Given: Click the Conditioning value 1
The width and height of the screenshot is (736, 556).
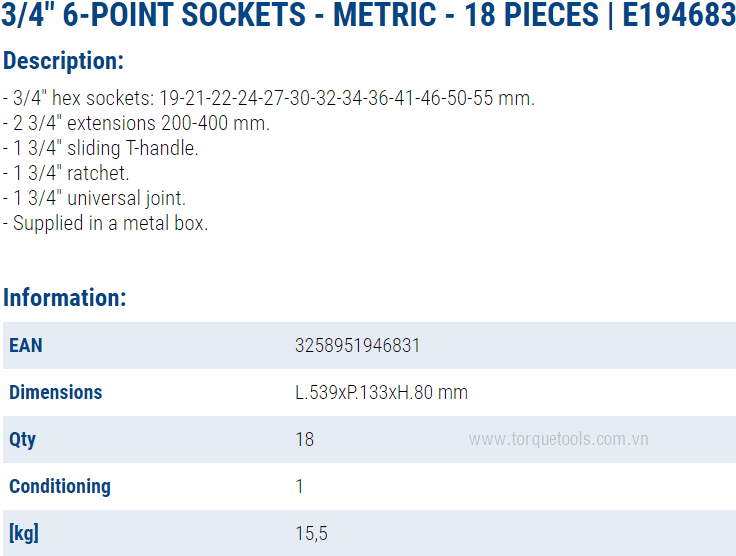Looking at the screenshot, I should pos(299,486).
